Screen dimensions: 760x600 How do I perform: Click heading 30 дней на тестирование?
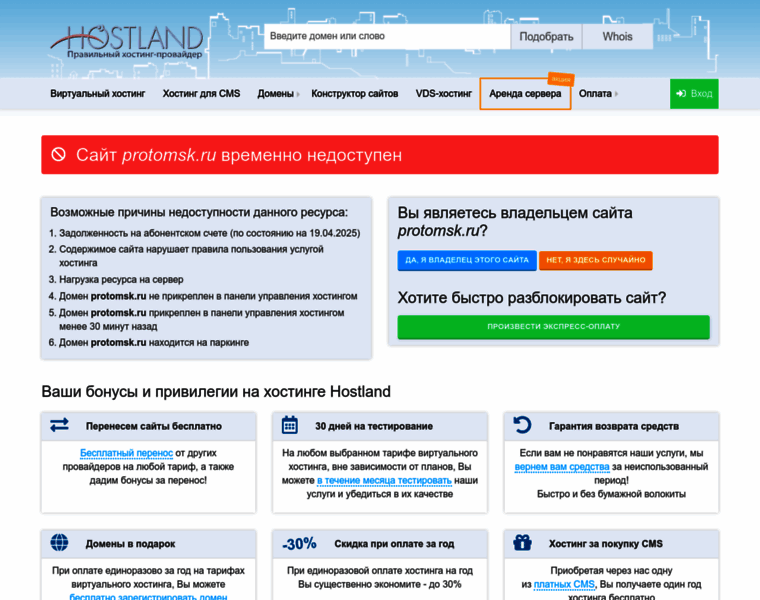coord(374,426)
